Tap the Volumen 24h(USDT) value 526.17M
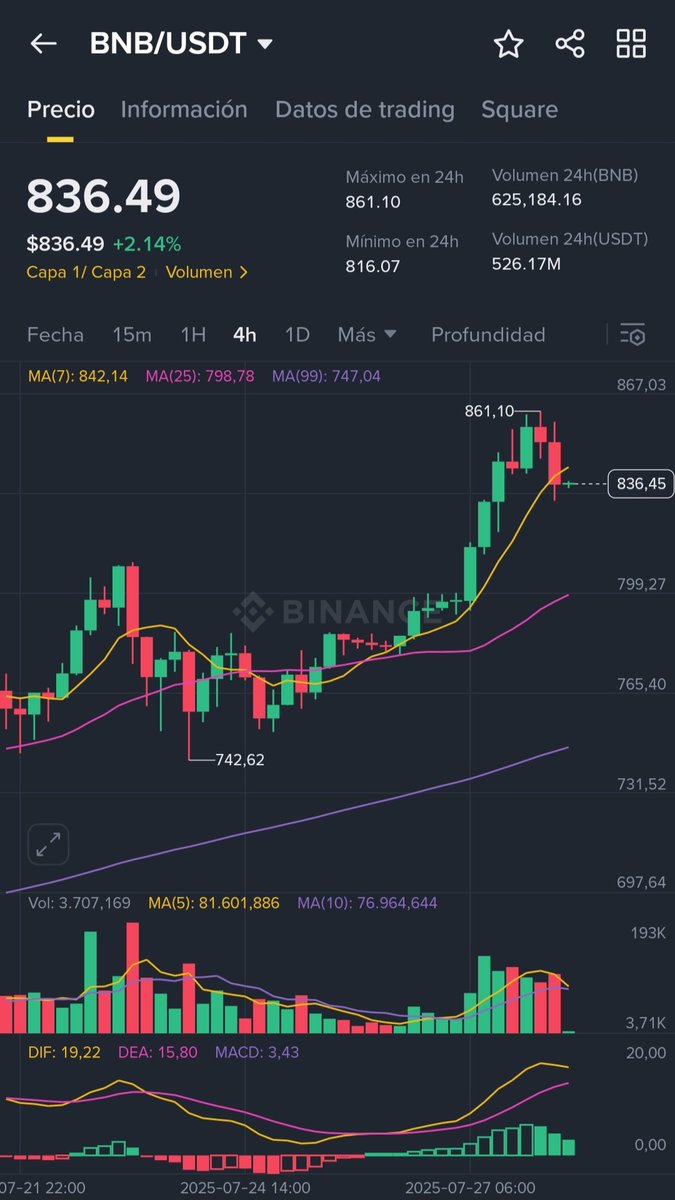 tap(526, 264)
